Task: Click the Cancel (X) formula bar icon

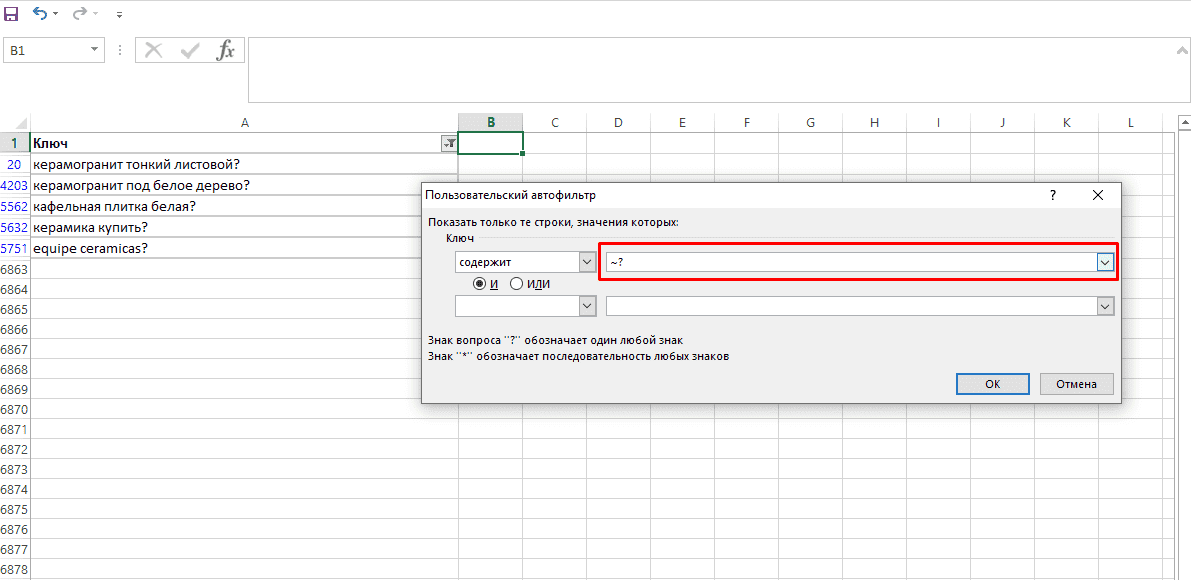Action: pos(153,51)
